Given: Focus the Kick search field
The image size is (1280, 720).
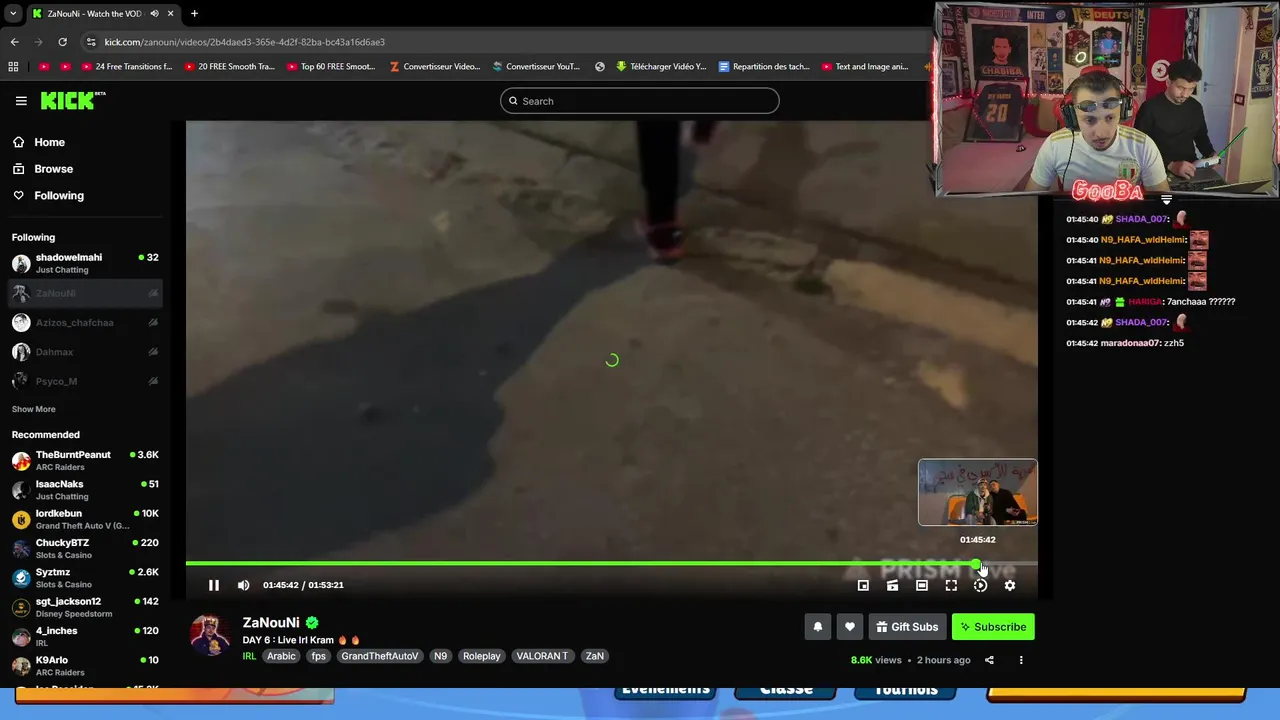Looking at the screenshot, I should point(640,101).
